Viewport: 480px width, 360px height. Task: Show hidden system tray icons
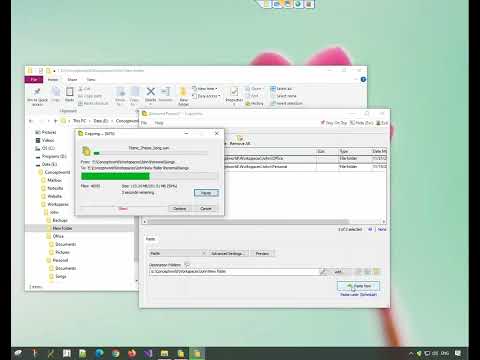tap(411, 353)
